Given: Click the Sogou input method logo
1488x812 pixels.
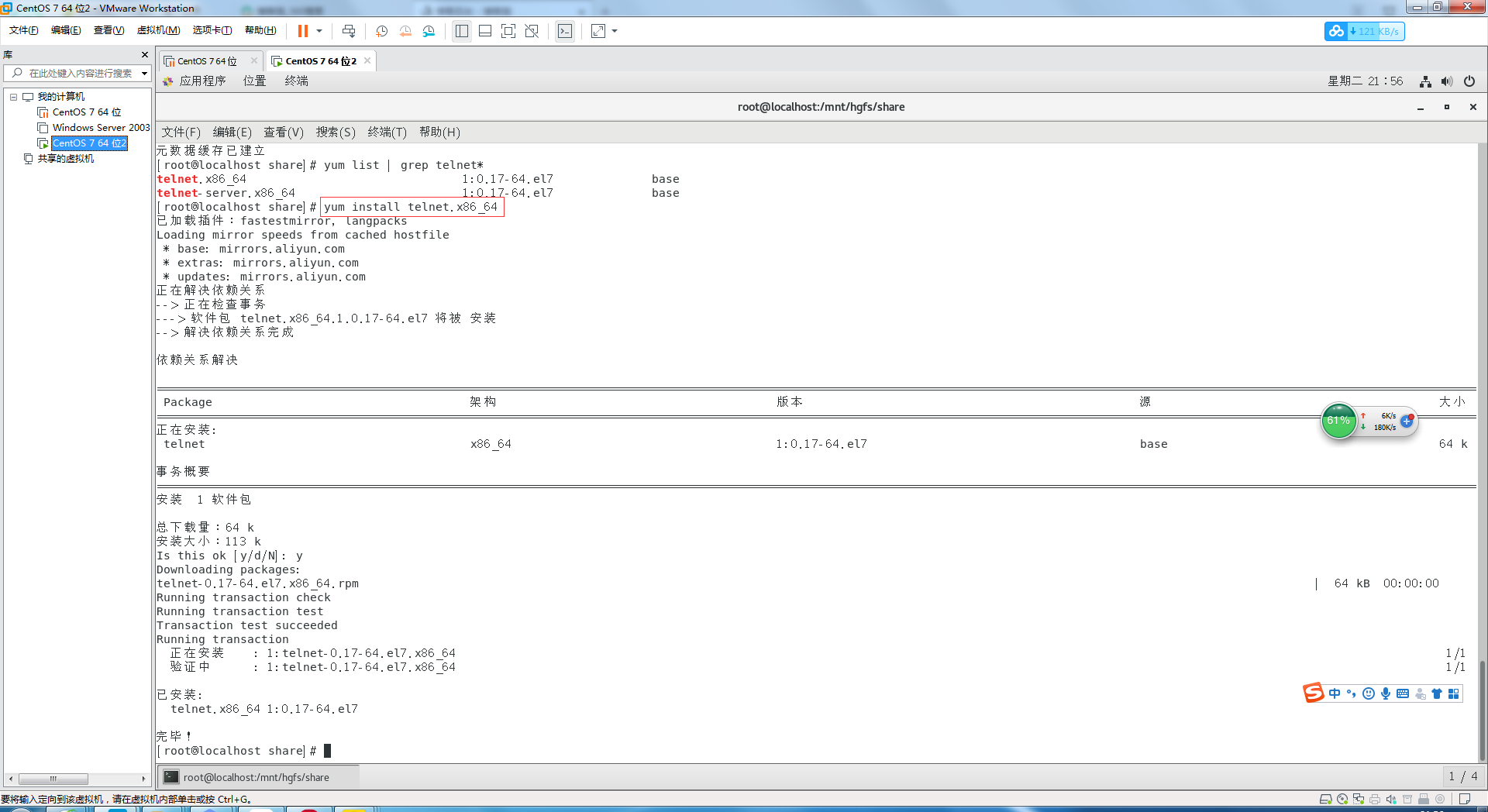Looking at the screenshot, I should pos(1313,693).
